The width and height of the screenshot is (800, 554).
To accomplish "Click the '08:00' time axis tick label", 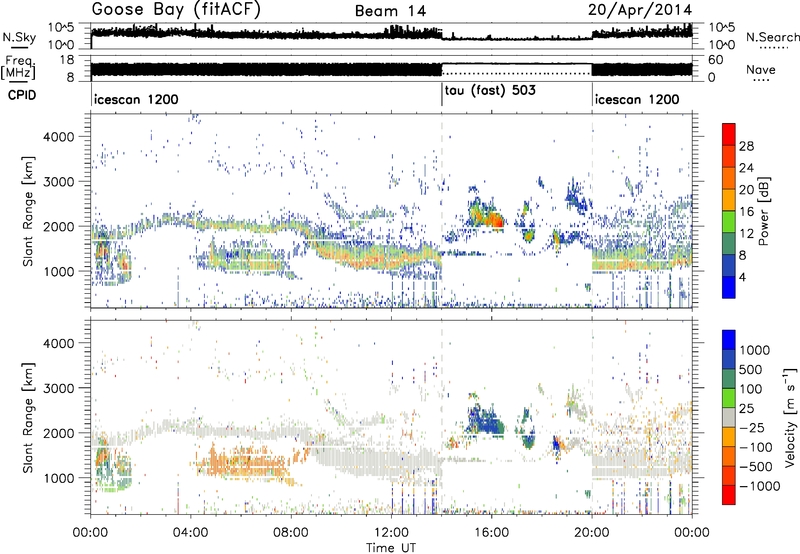I will [291, 533].
